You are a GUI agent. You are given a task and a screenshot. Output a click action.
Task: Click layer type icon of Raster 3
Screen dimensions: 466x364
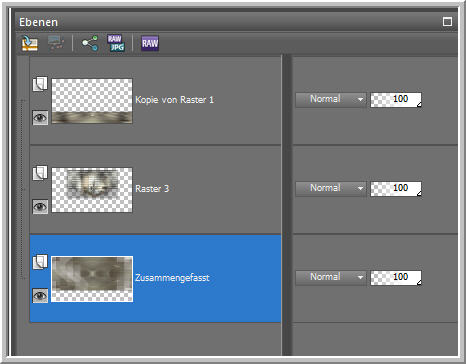pos(40,173)
